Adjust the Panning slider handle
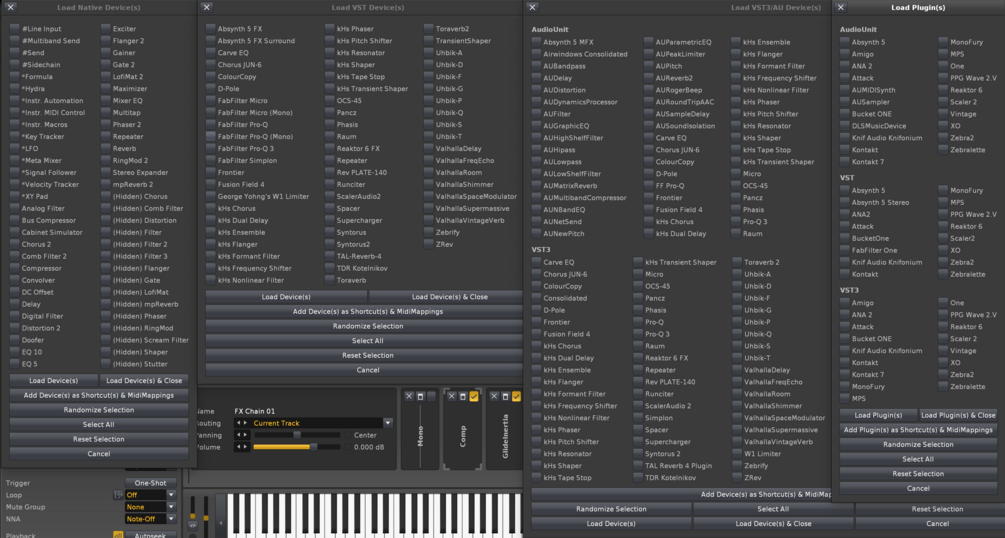 297,435
